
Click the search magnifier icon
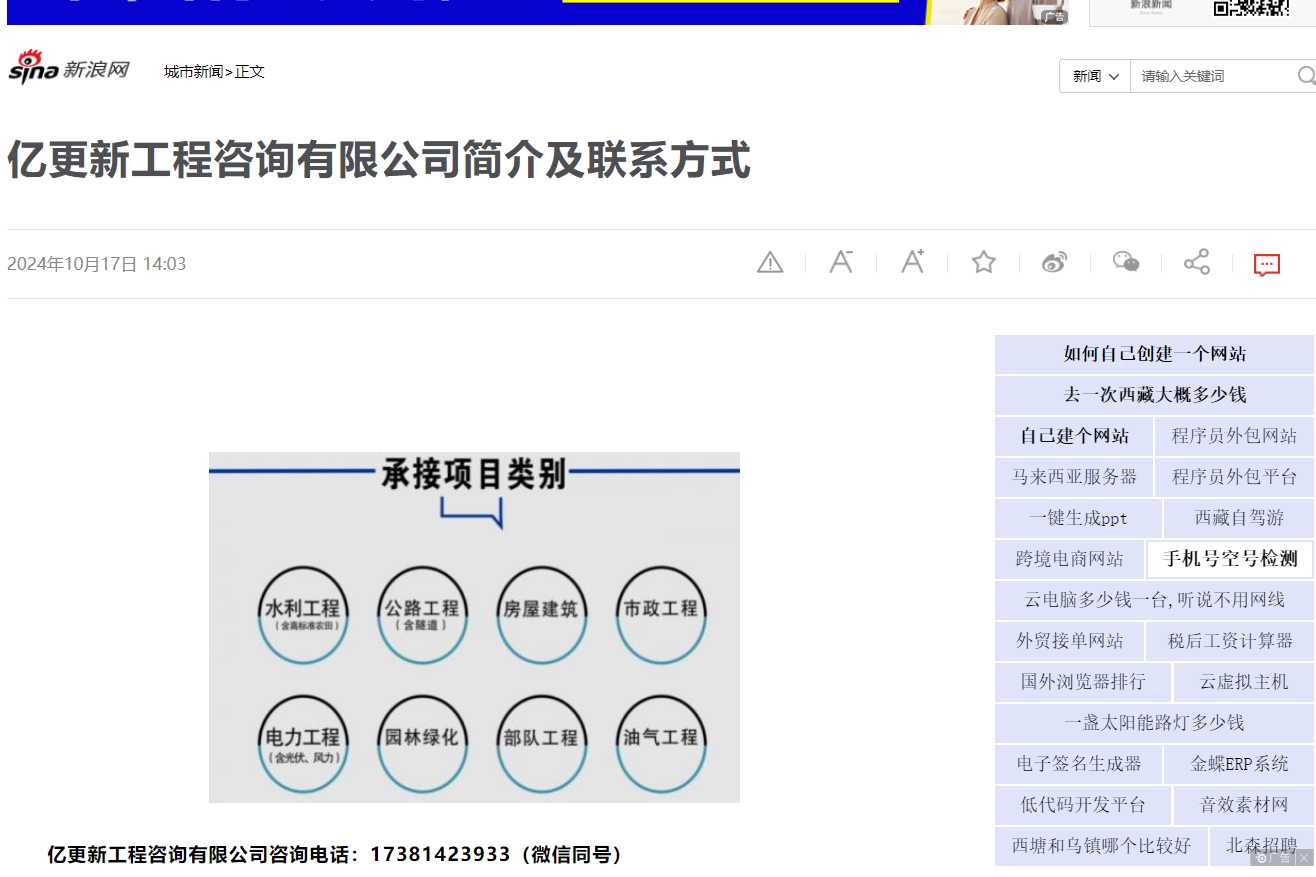(1306, 76)
